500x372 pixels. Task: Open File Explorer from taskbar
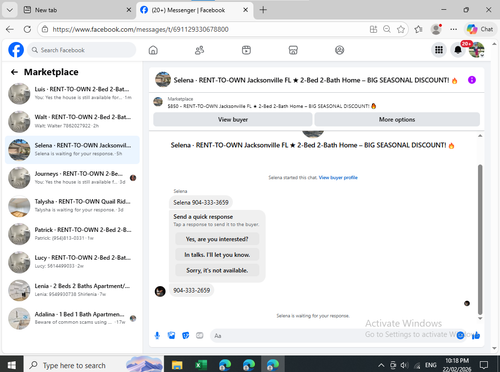177,365
